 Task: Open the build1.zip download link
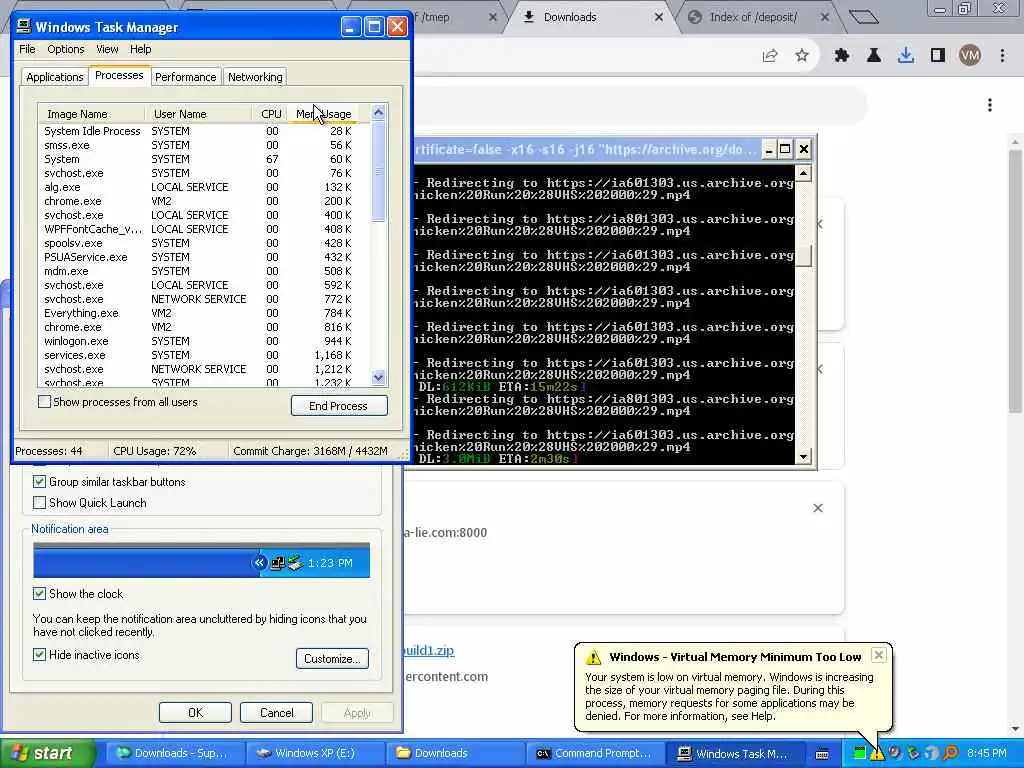click(429, 650)
